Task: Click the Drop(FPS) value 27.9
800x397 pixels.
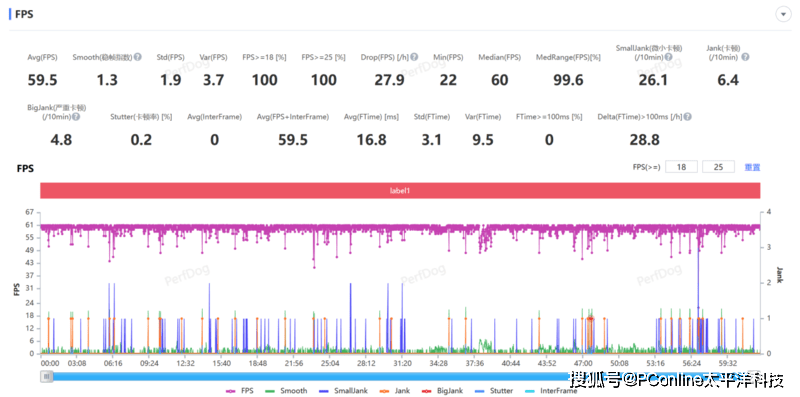Action: pyautogui.click(x=390, y=80)
